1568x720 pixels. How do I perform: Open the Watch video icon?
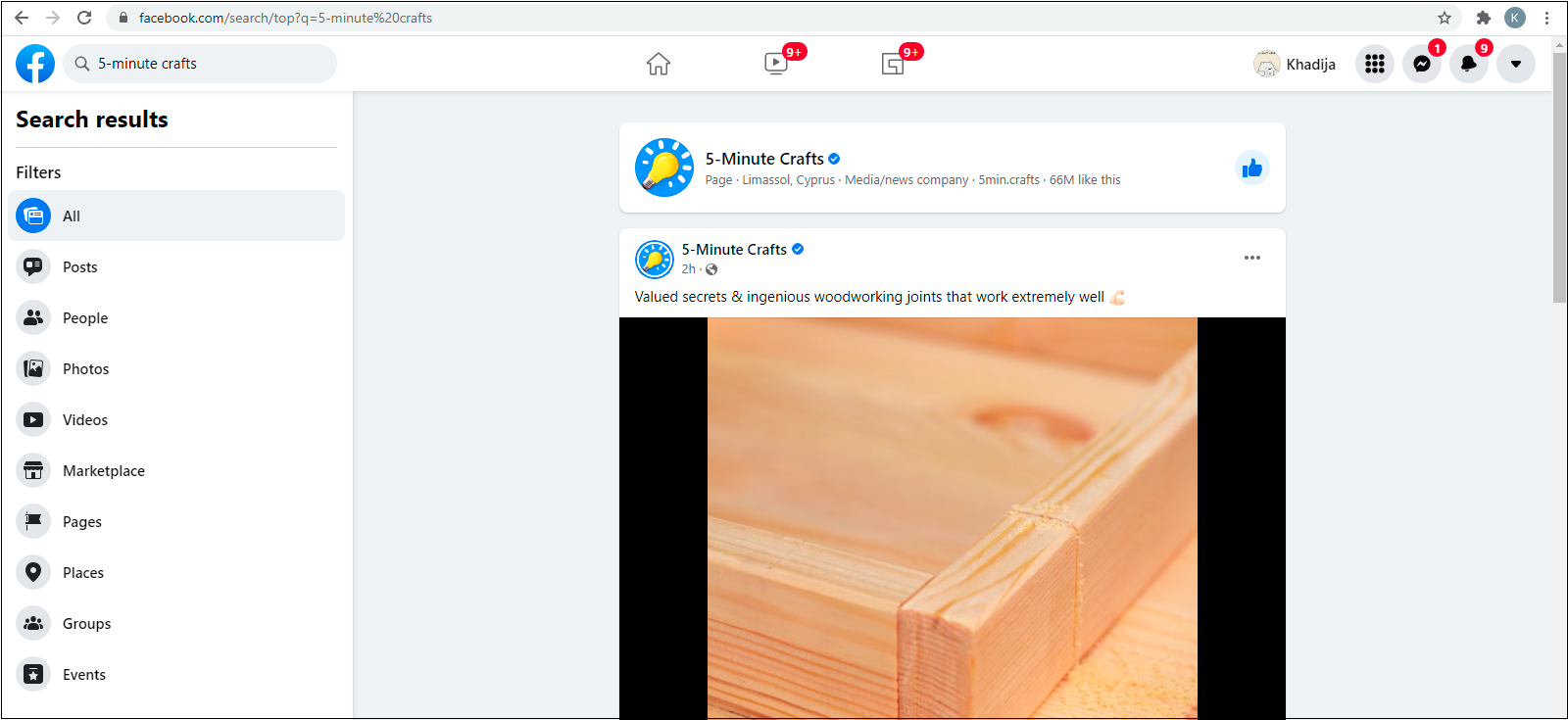(x=776, y=64)
